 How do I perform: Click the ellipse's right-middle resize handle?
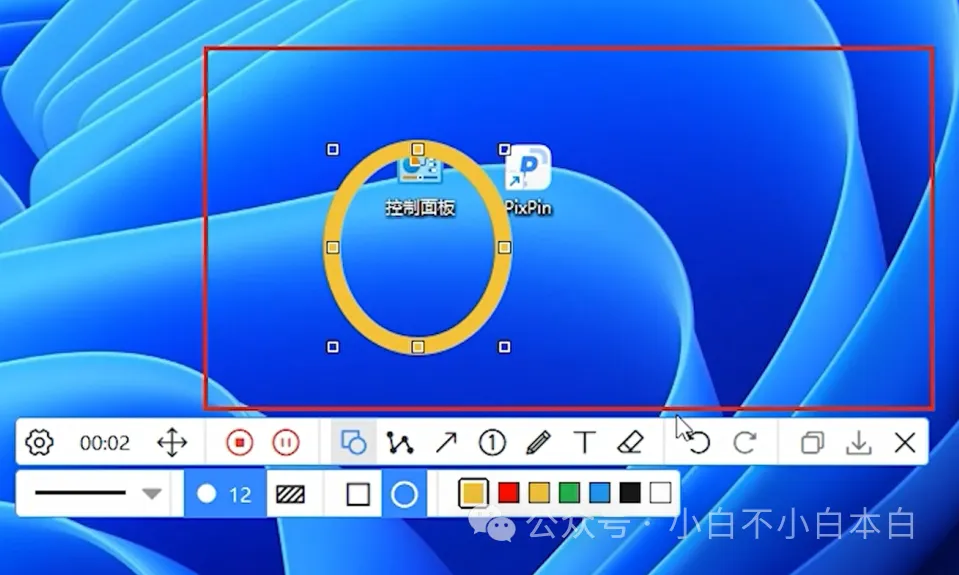click(x=505, y=247)
